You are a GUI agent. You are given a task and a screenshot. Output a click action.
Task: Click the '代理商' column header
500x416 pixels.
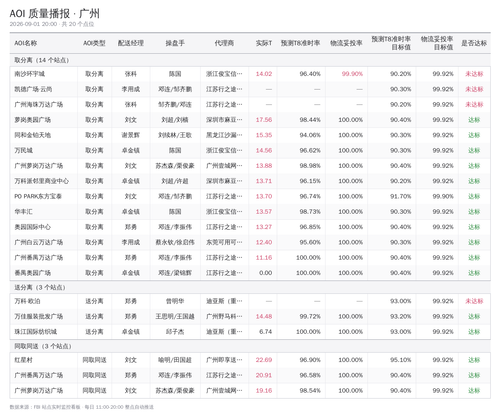[224, 43]
